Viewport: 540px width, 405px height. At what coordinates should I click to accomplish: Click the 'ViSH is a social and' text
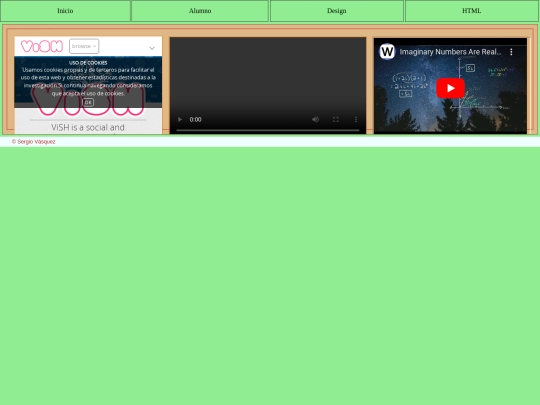click(88, 127)
